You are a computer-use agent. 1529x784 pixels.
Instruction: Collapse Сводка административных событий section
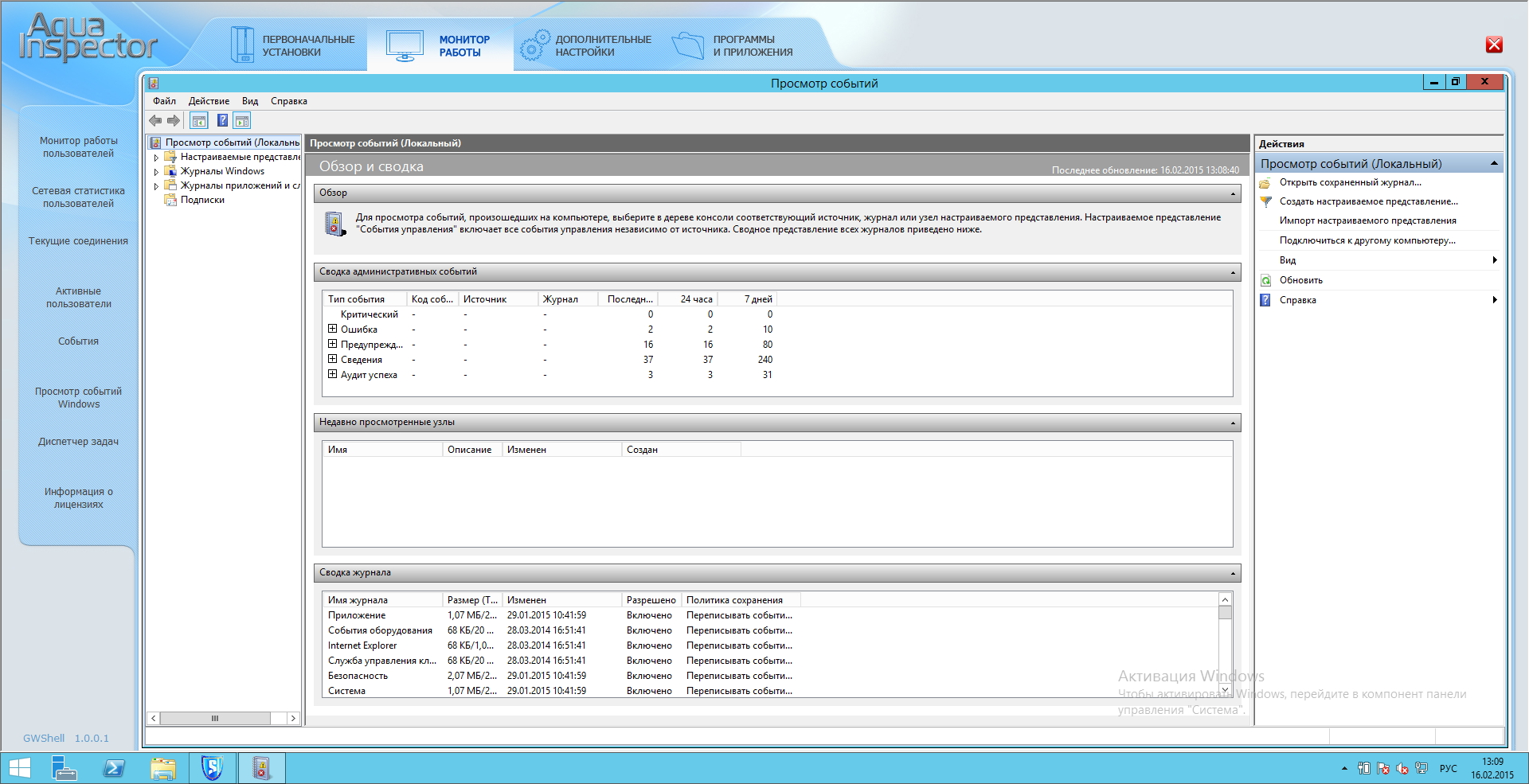(x=1233, y=272)
